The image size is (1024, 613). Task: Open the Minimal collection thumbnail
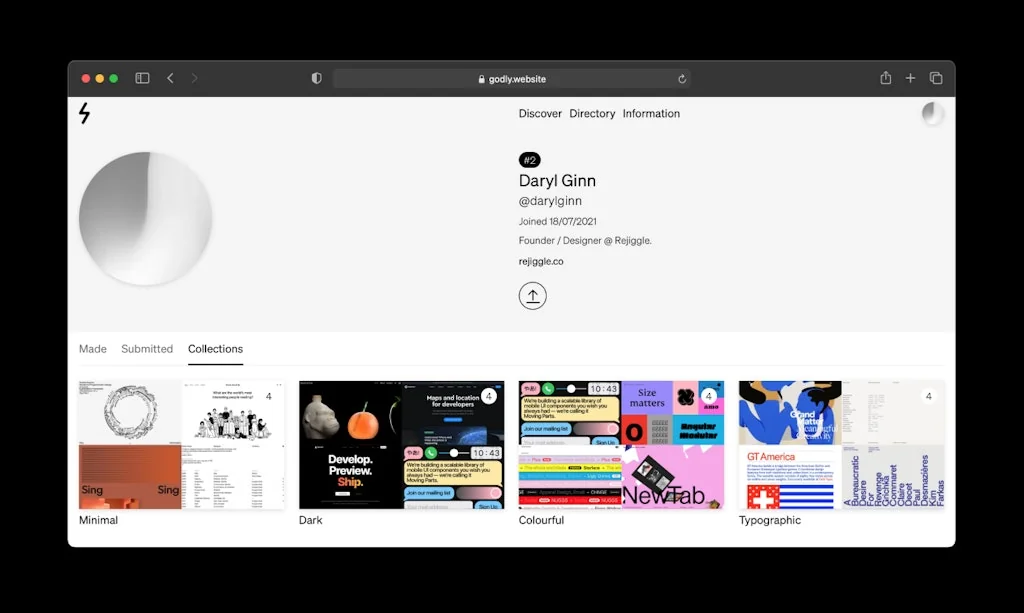click(182, 445)
